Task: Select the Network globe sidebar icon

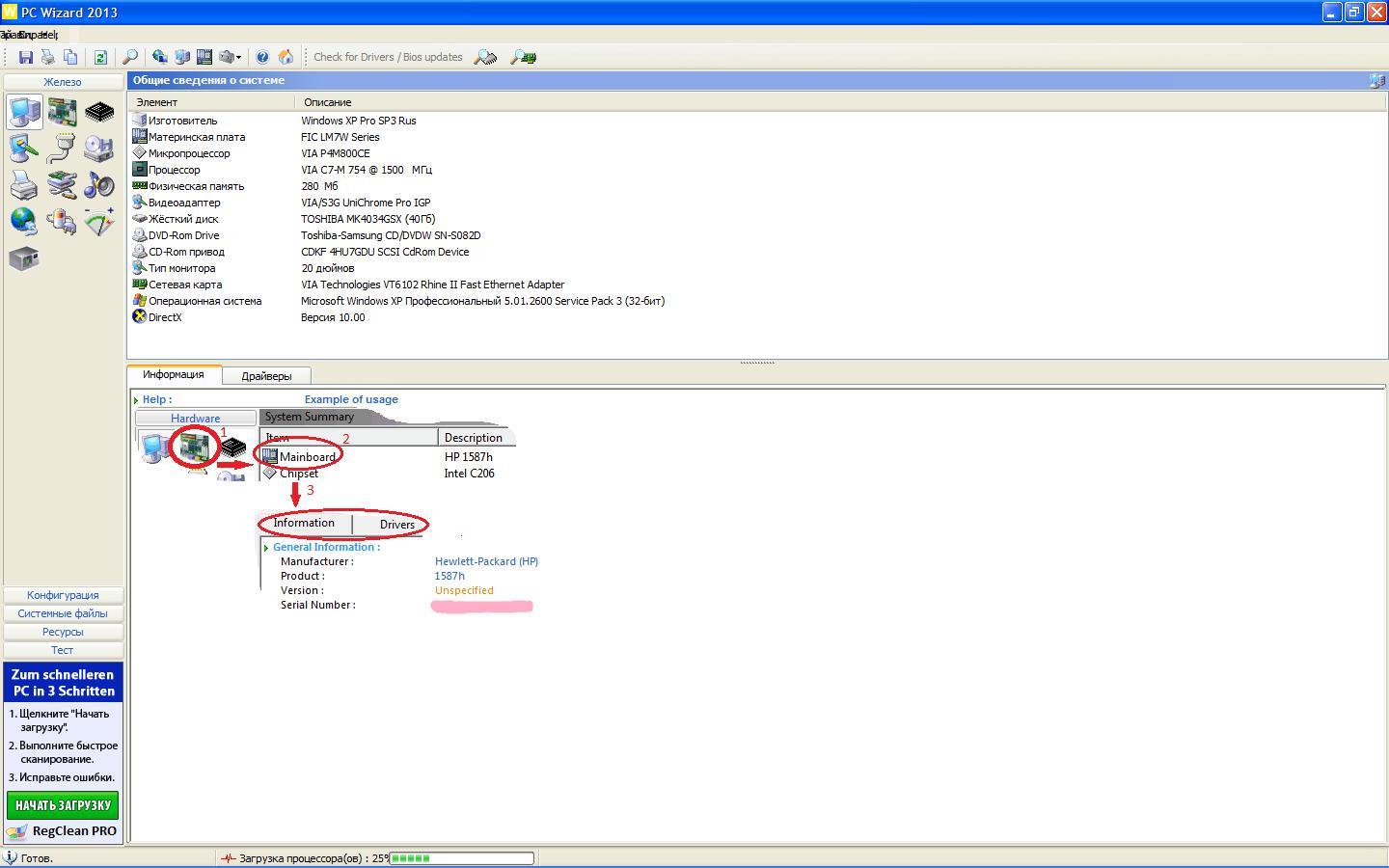Action: pos(24,221)
